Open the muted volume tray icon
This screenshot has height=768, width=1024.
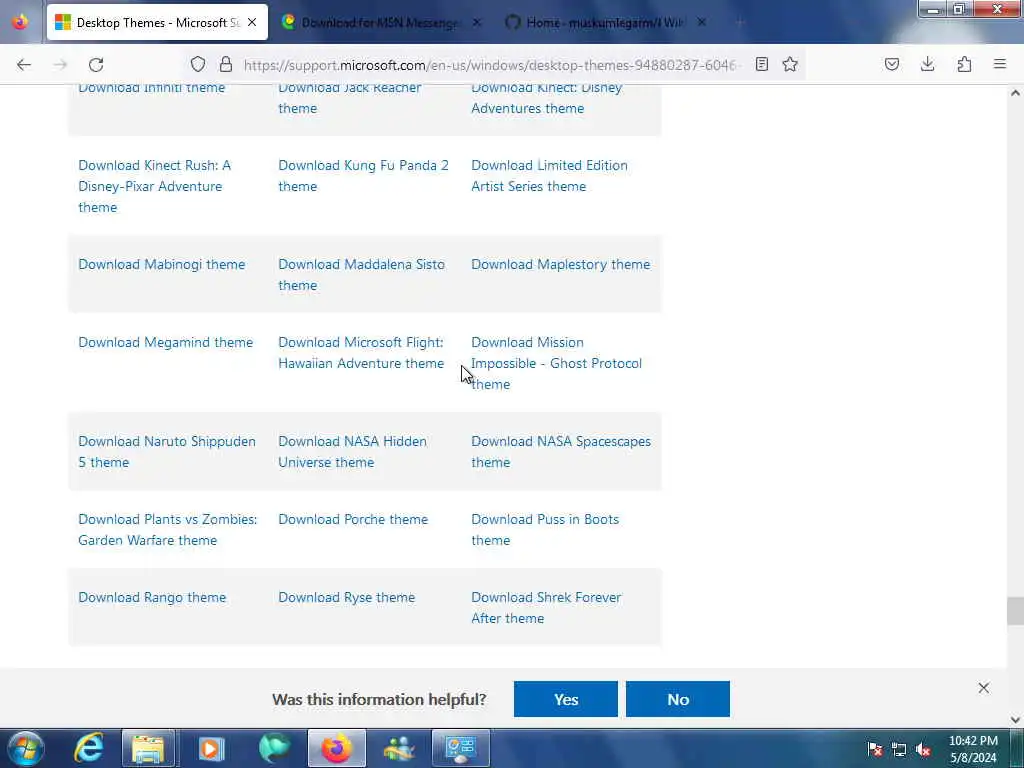tap(923, 750)
